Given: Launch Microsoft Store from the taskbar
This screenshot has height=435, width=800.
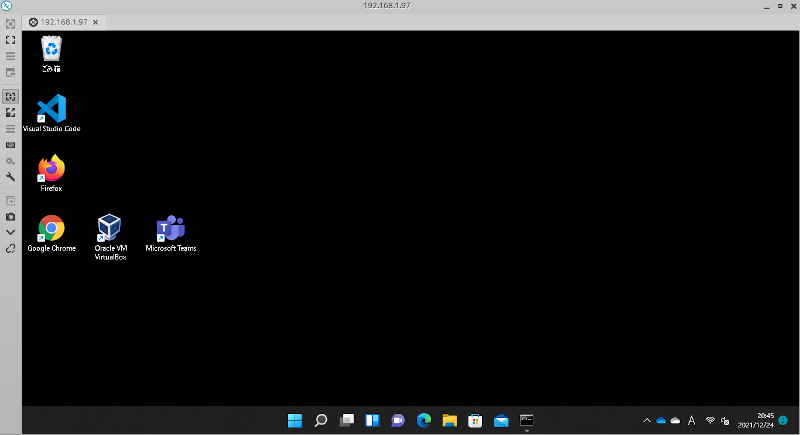Looking at the screenshot, I should [x=476, y=420].
